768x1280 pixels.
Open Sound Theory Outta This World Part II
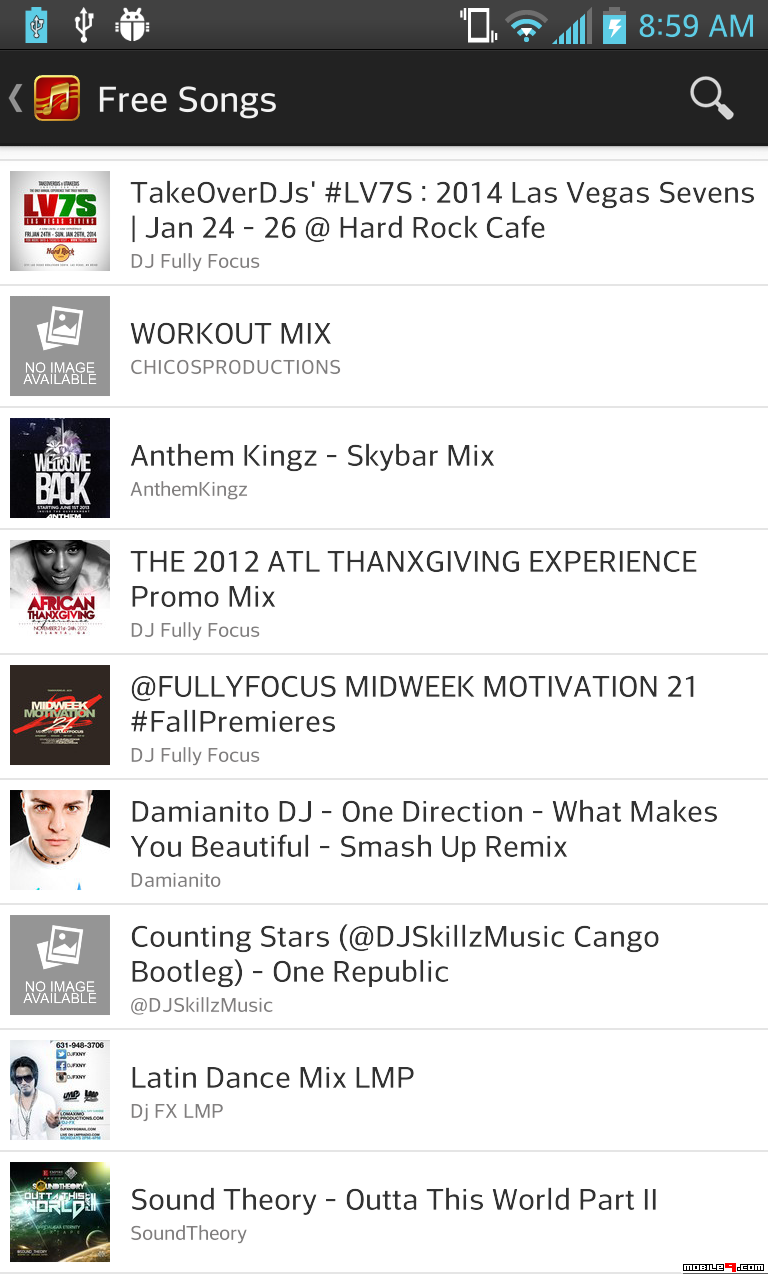click(384, 1213)
